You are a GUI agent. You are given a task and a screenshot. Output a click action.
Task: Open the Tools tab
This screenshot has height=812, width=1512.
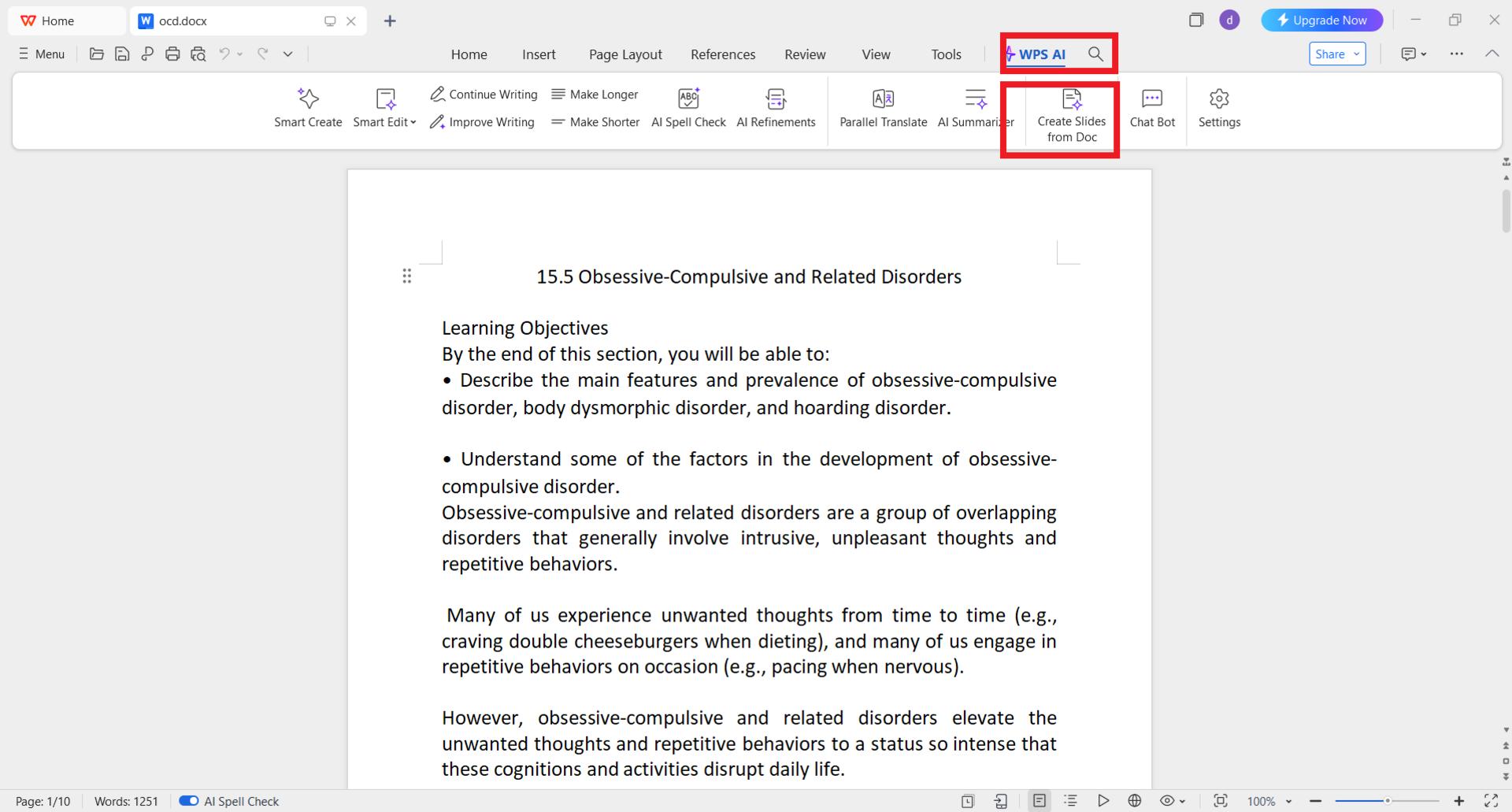coord(946,54)
